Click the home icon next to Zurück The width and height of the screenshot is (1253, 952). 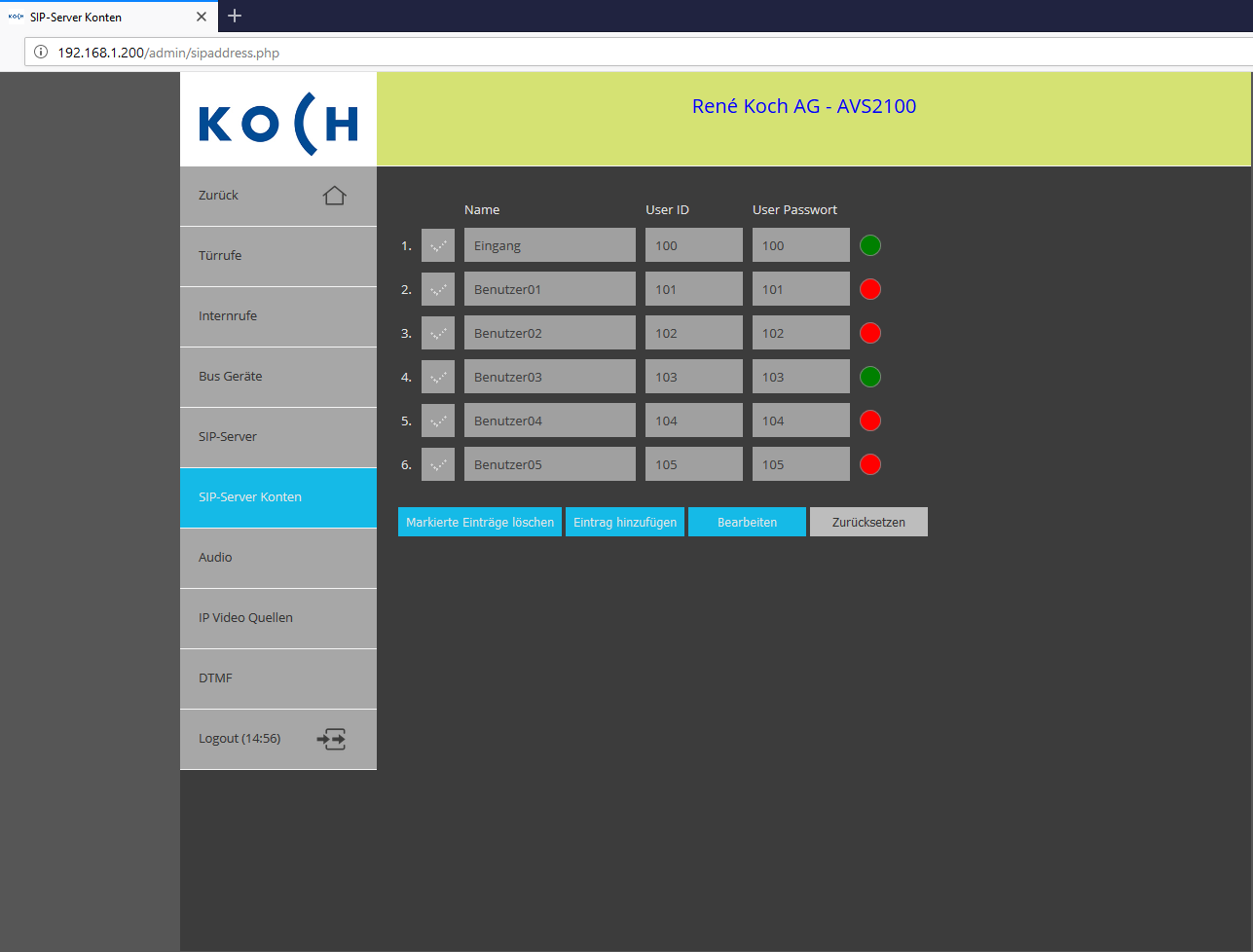[x=334, y=196]
